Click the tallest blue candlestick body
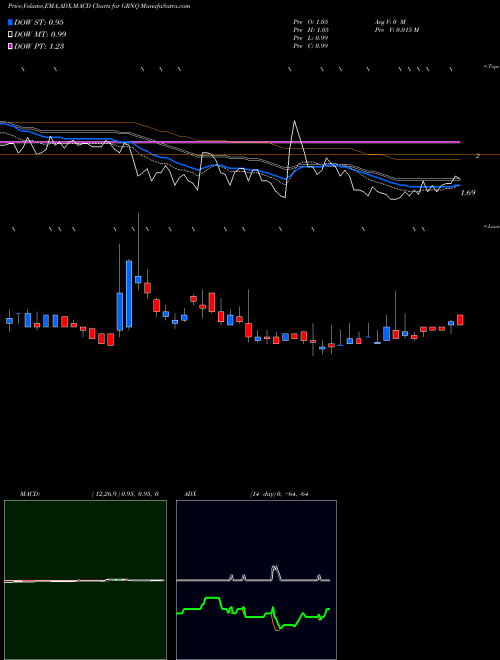This screenshot has height=660, width=500. click(129, 294)
